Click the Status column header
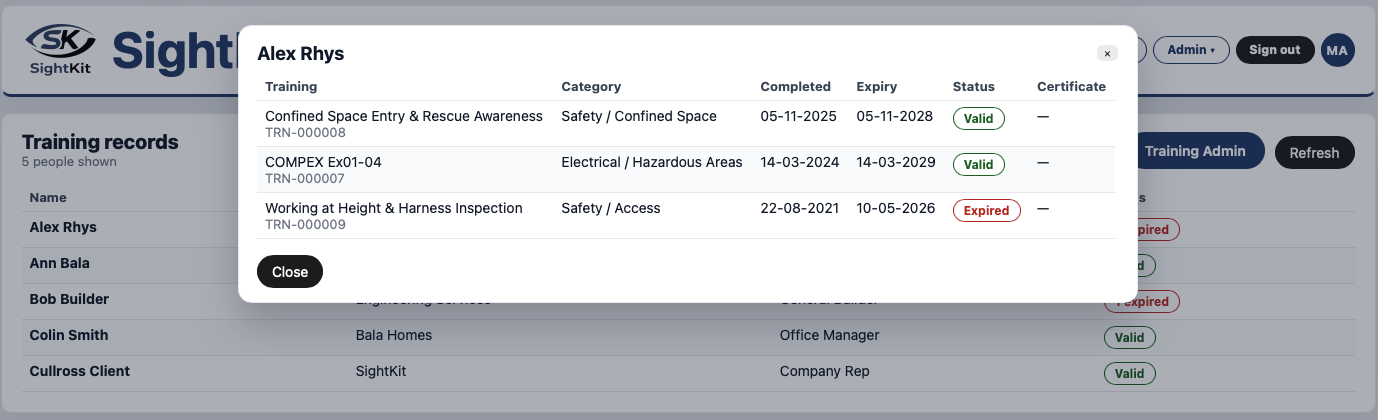This screenshot has width=1378, height=420. pos(974,87)
